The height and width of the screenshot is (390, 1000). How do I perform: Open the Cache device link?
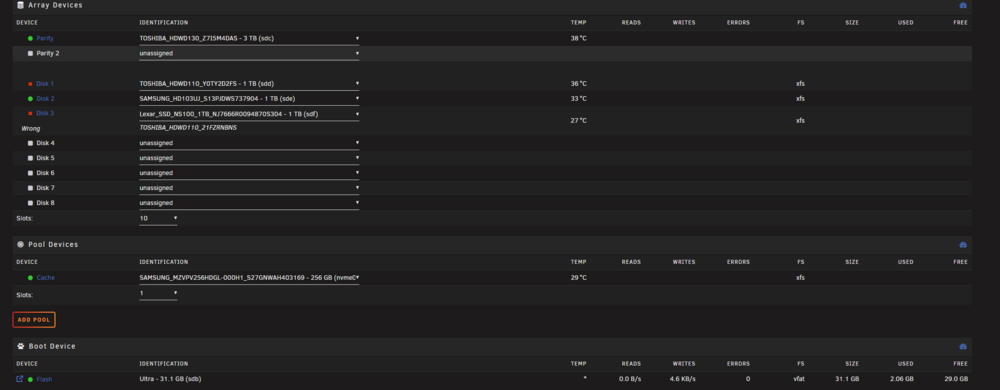45,278
